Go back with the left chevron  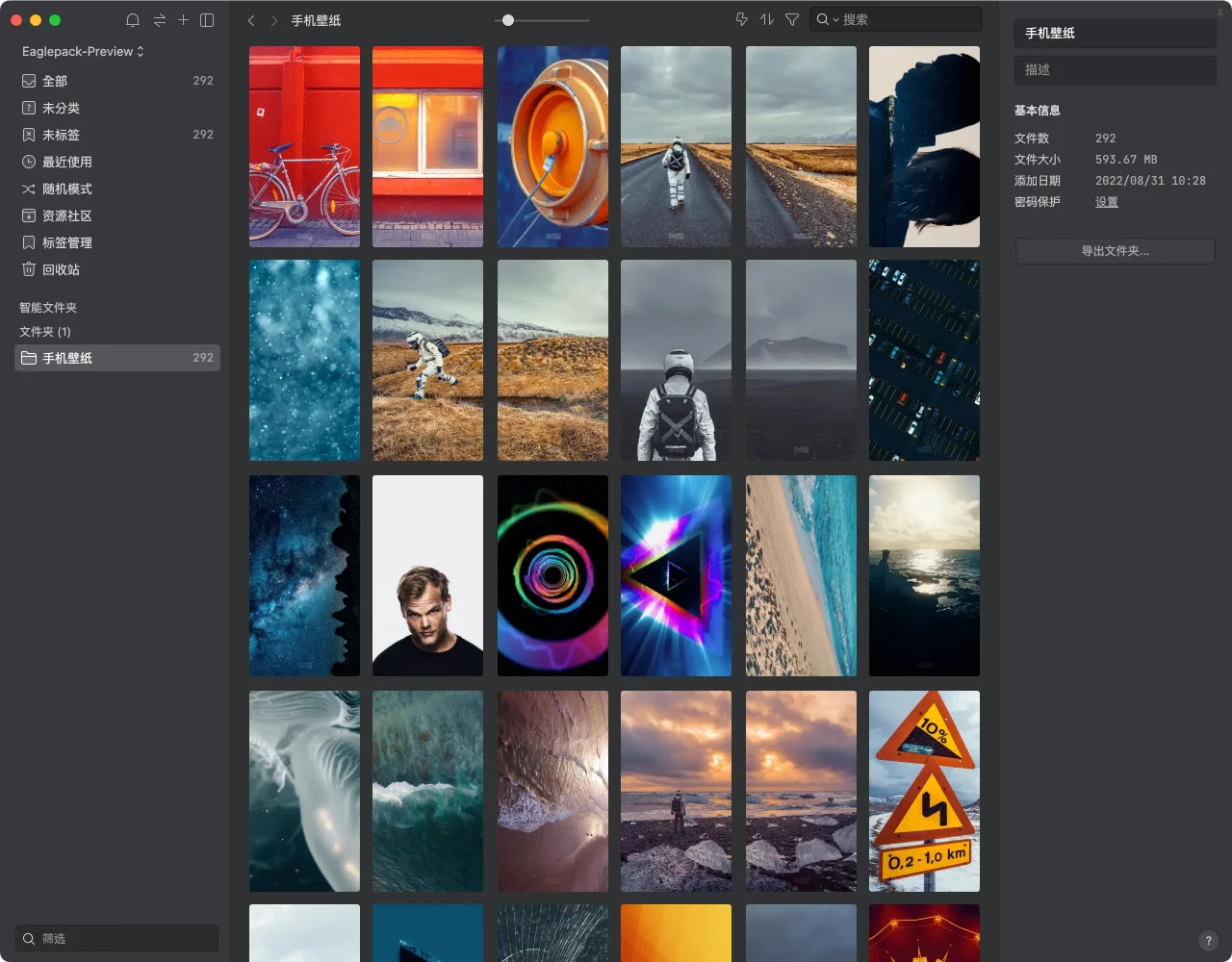251,20
